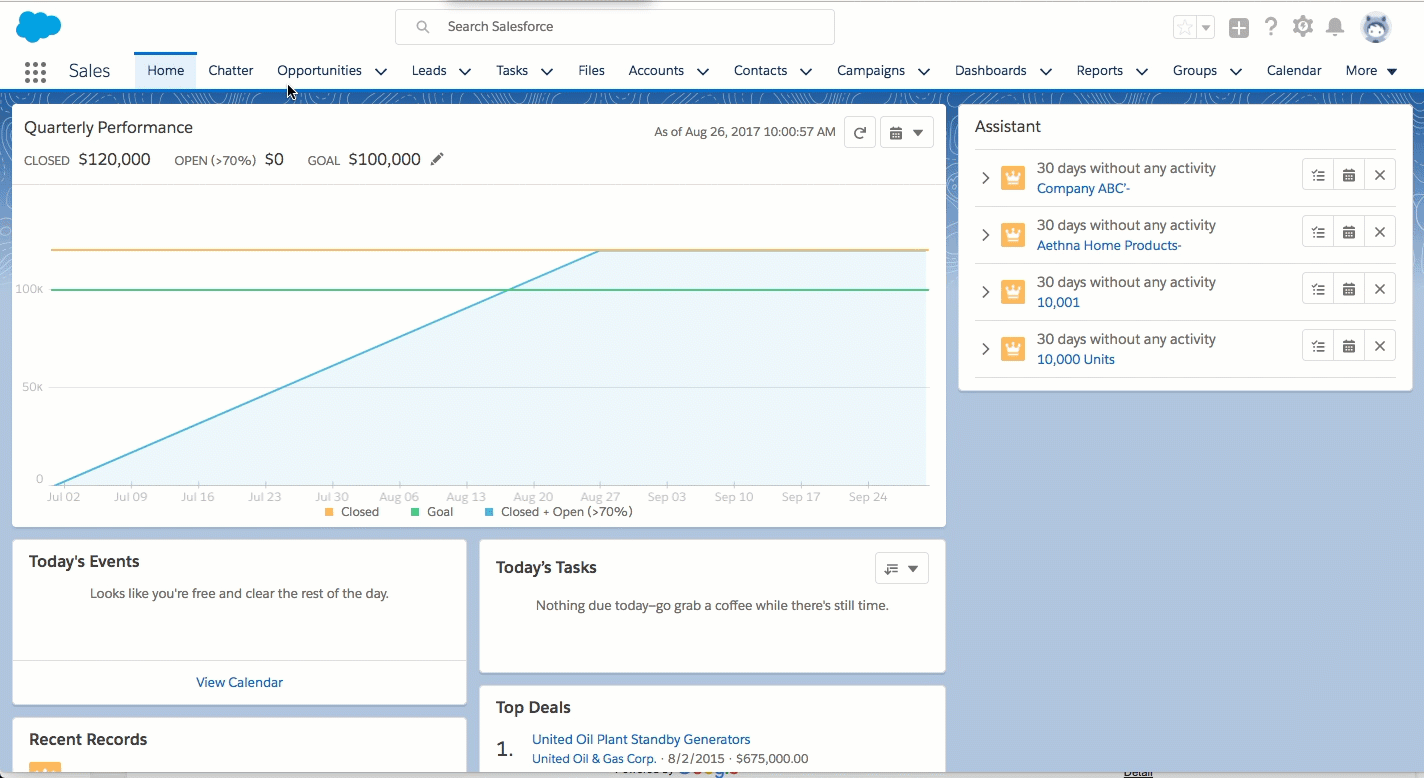The image size is (1424, 778).
Task: Expand the Company ABC'- assistant item
Action: tap(985, 178)
